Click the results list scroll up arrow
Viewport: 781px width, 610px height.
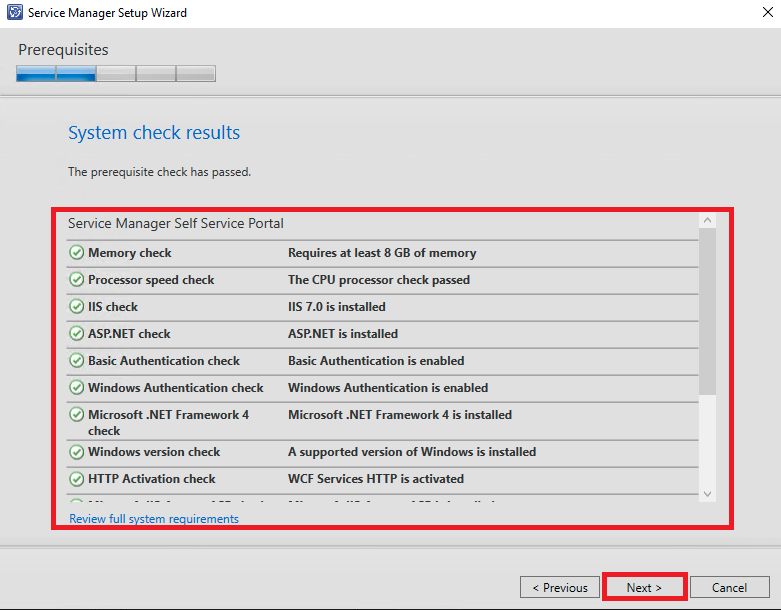[707, 221]
